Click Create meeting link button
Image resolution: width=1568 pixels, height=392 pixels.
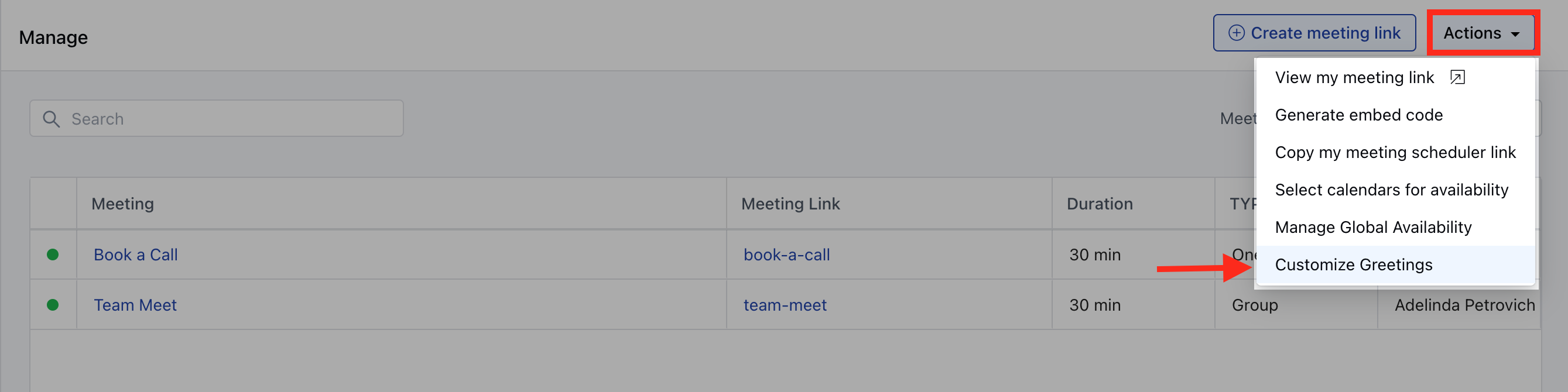(1314, 33)
